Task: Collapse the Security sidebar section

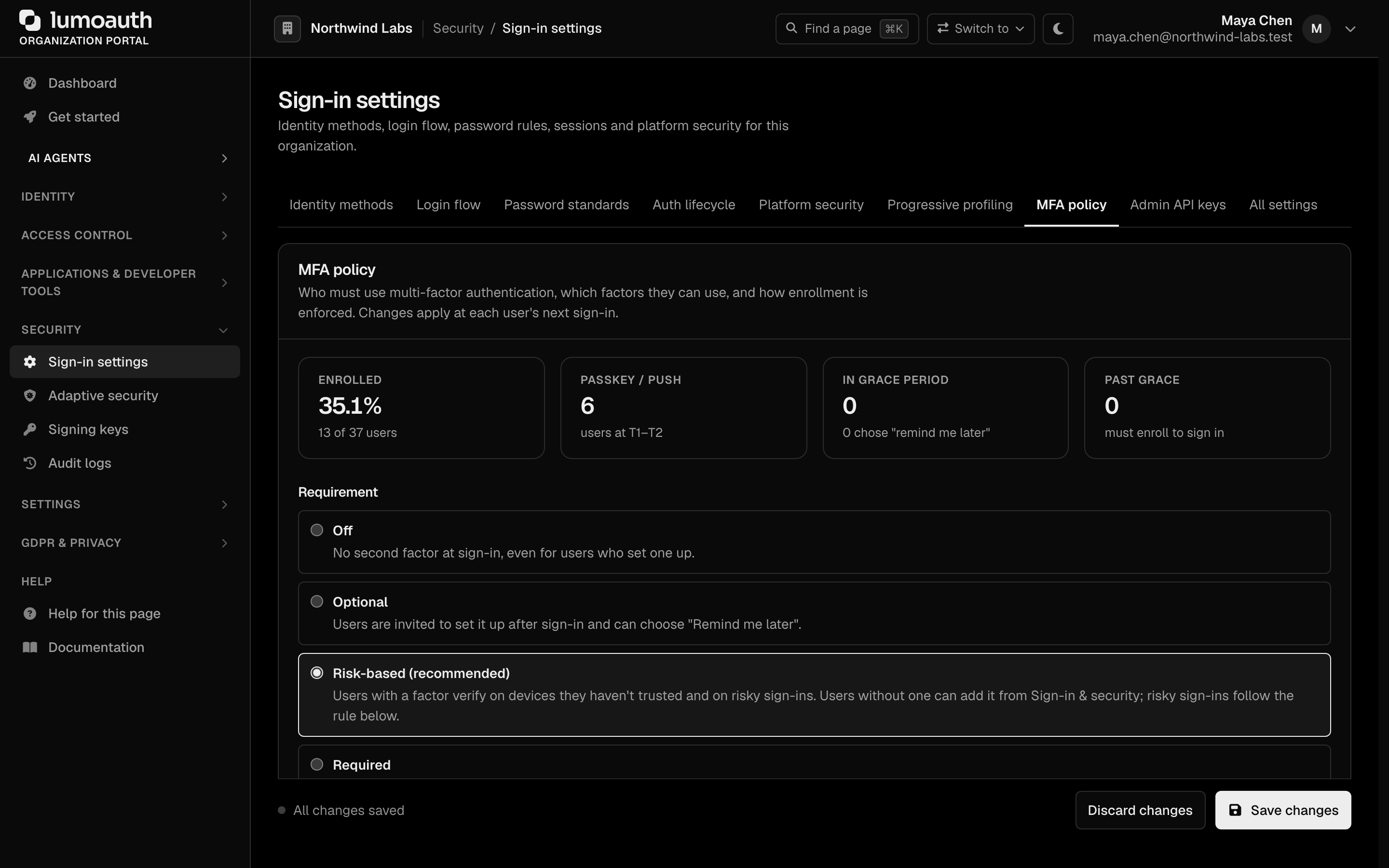Action: click(125, 330)
